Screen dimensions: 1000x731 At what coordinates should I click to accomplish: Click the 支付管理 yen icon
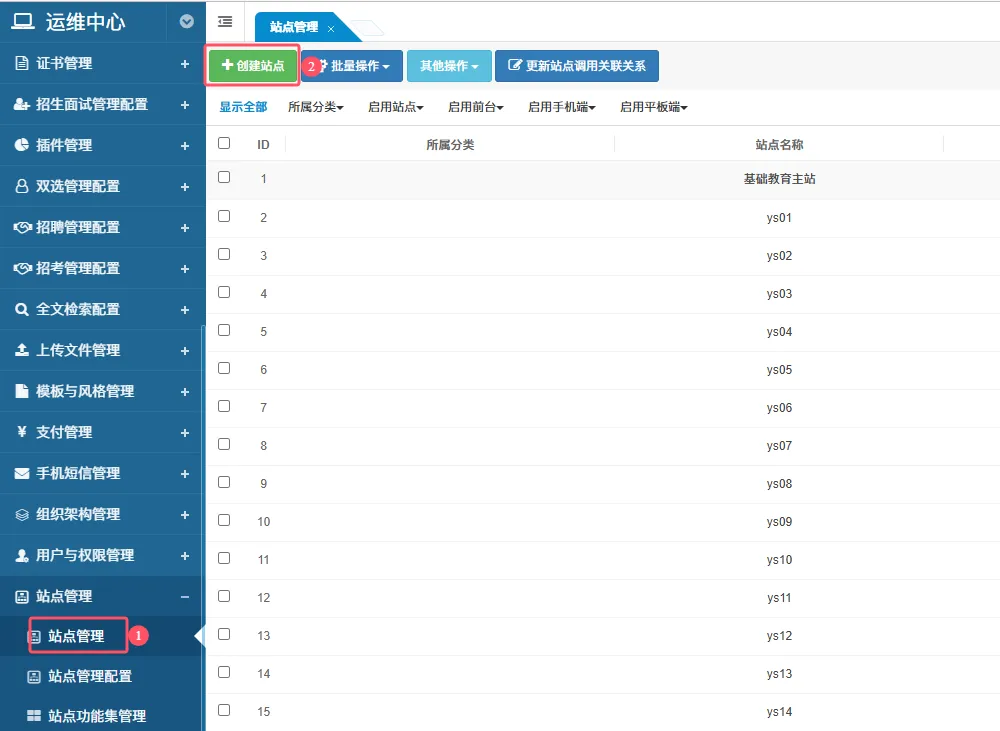pos(22,432)
